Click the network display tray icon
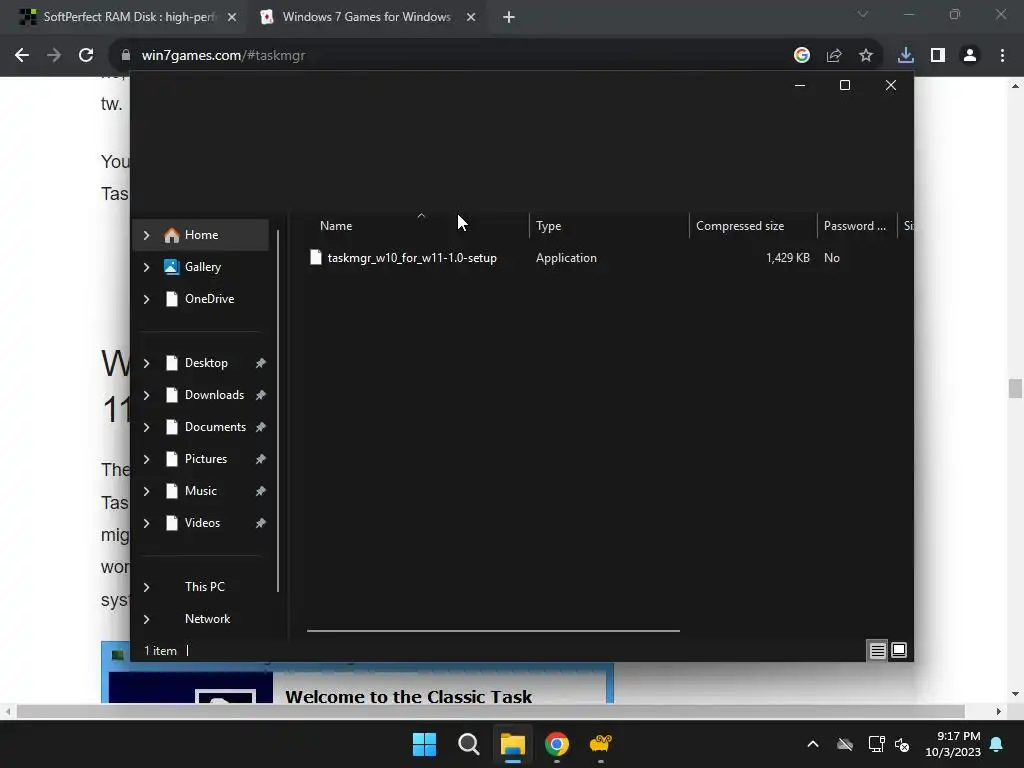This screenshot has width=1024, height=768. coord(876,744)
